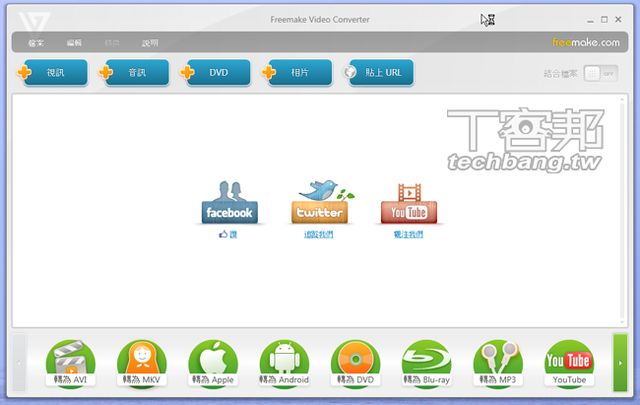Add audio with the 音訊 button

(134, 73)
